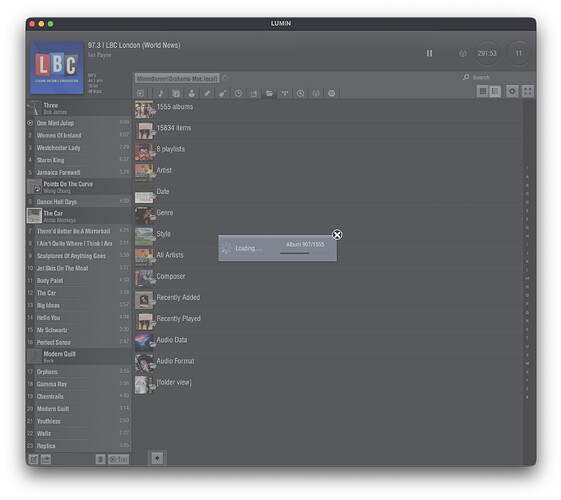Click the refresh icon beside MinimServer

pos(225,77)
